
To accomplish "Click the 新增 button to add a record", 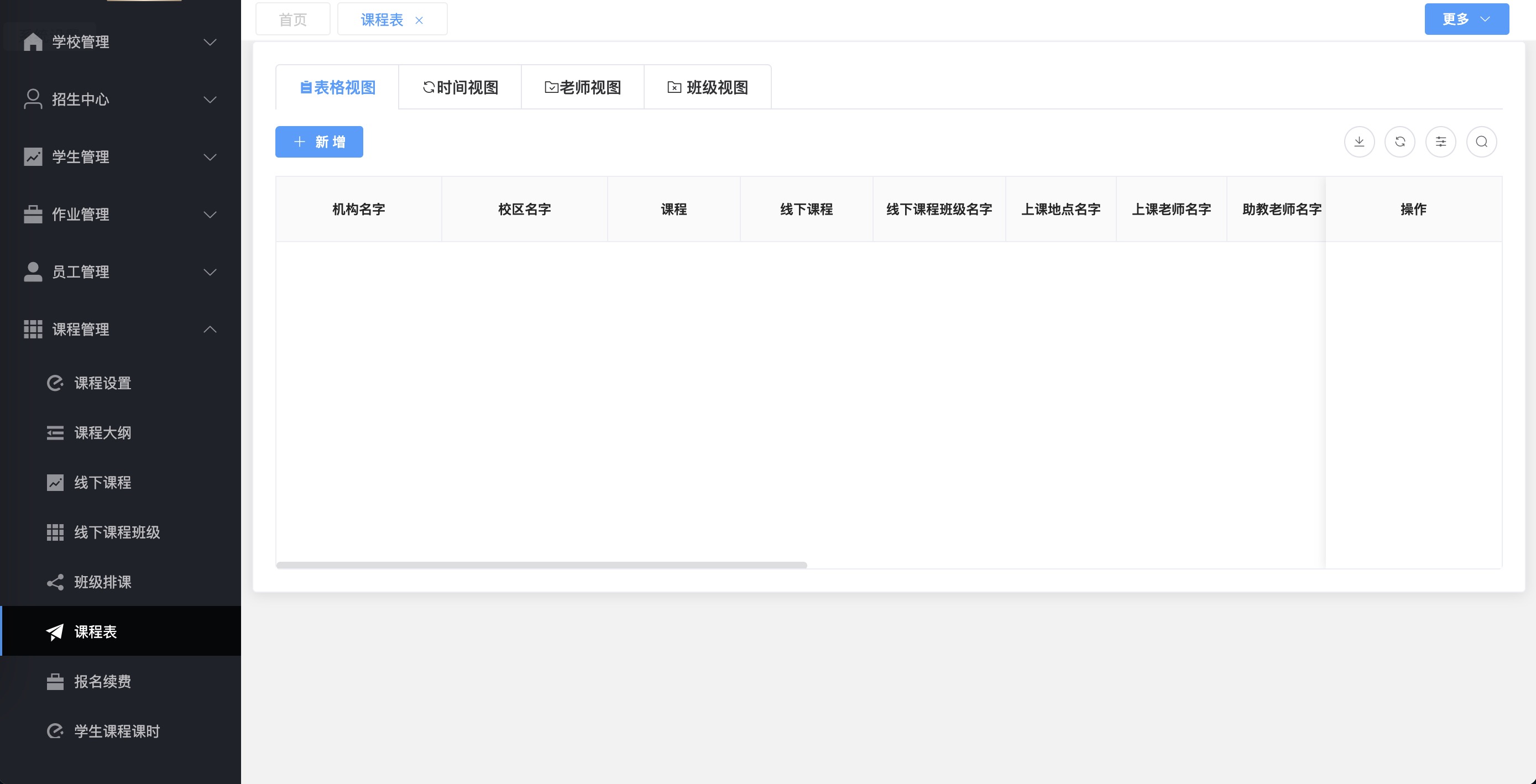I will [318, 142].
